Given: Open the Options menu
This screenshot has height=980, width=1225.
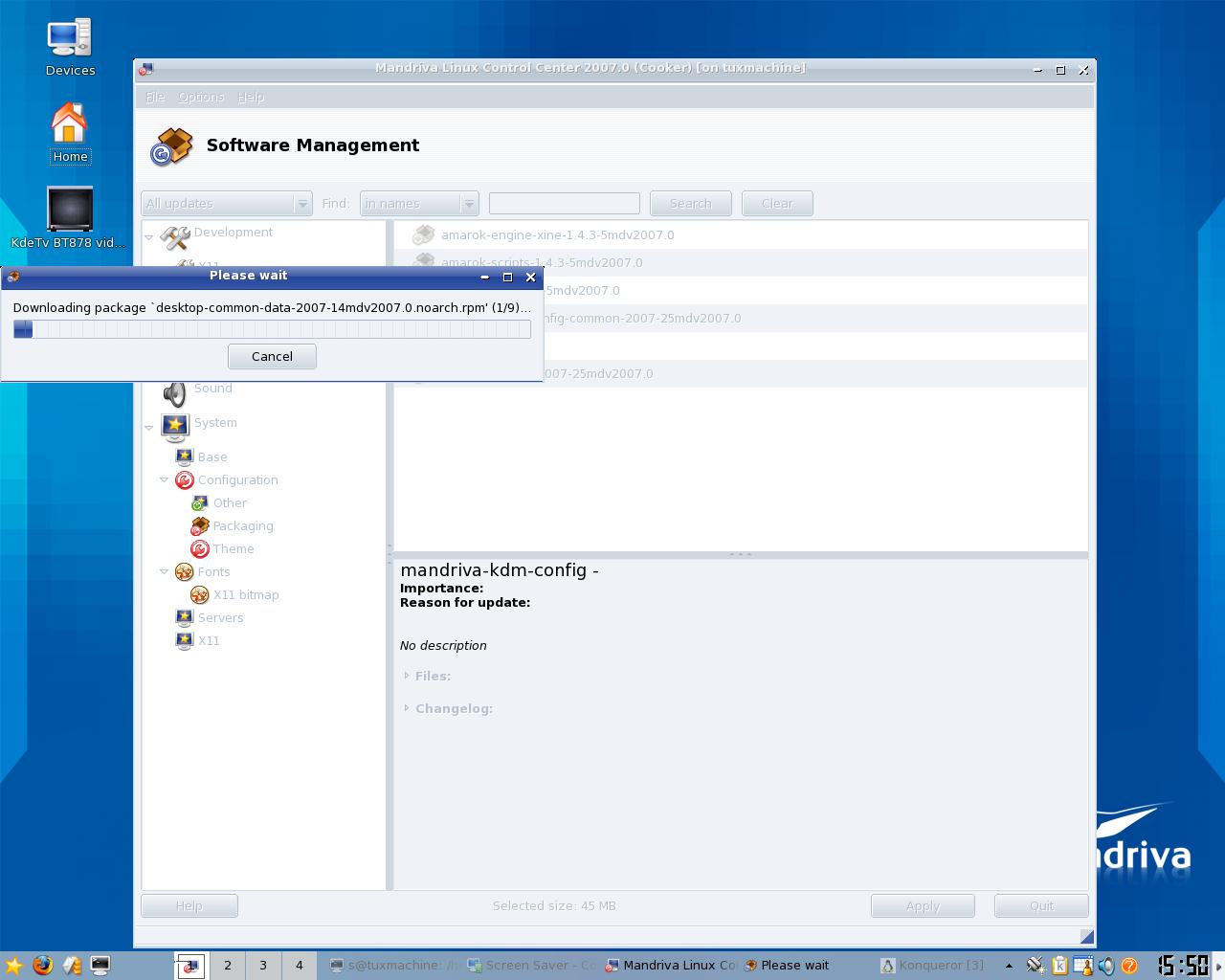Looking at the screenshot, I should (x=201, y=97).
